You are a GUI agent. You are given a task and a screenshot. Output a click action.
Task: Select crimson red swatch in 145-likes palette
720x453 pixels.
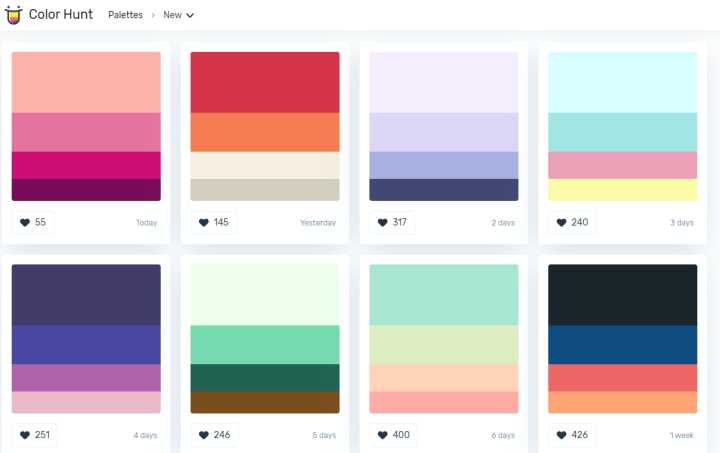click(x=265, y=83)
